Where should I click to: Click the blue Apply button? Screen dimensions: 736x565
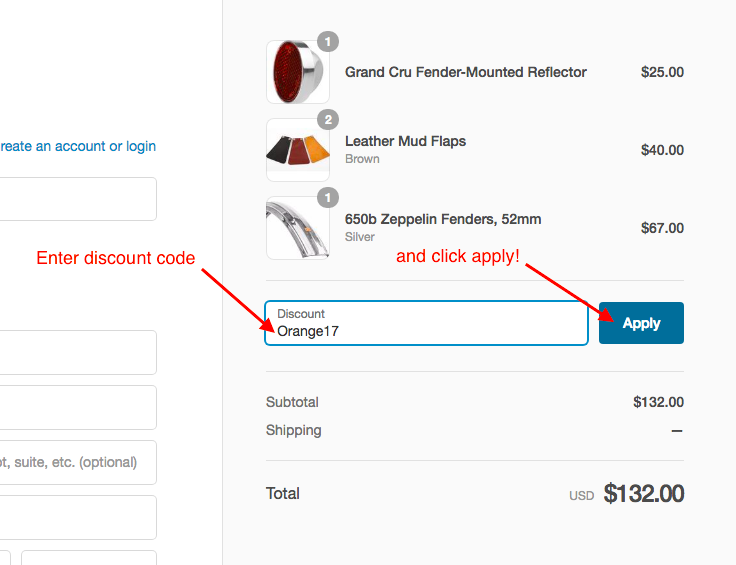641,323
